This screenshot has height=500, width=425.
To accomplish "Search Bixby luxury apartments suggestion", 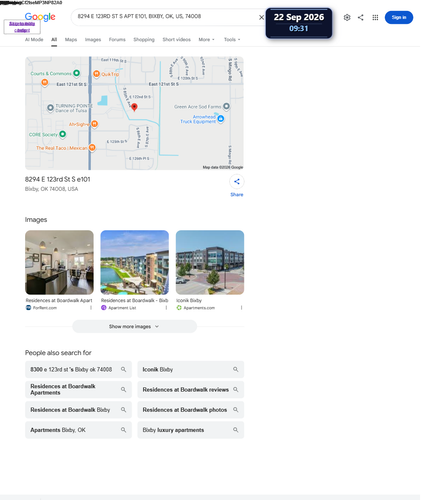I will point(191,430).
